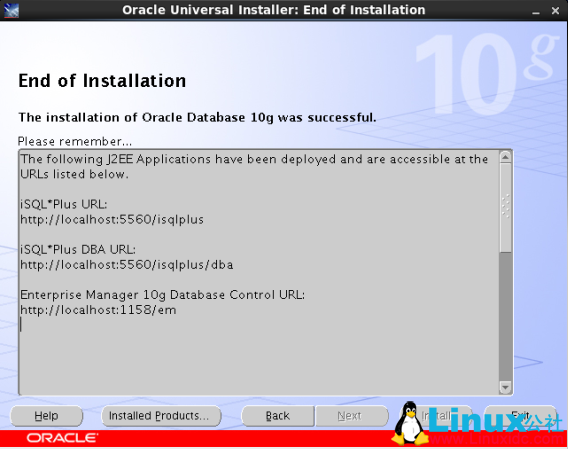The width and height of the screenshot is (568, 449).
Task: Click the Enterprise Manager URL http://localhost:1158/em
Action: click(98, 310)
